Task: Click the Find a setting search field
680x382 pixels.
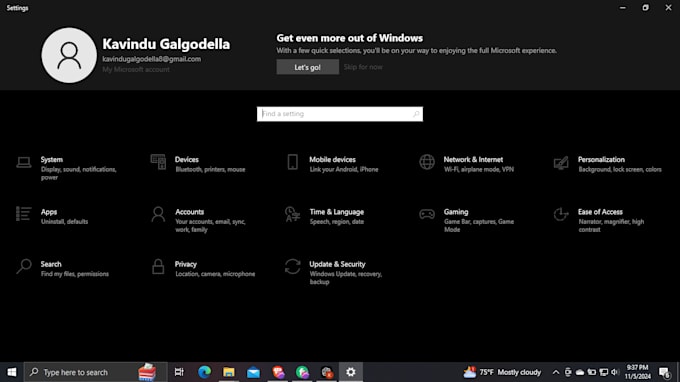Action: pyautogui.click(x=340, y=114)
